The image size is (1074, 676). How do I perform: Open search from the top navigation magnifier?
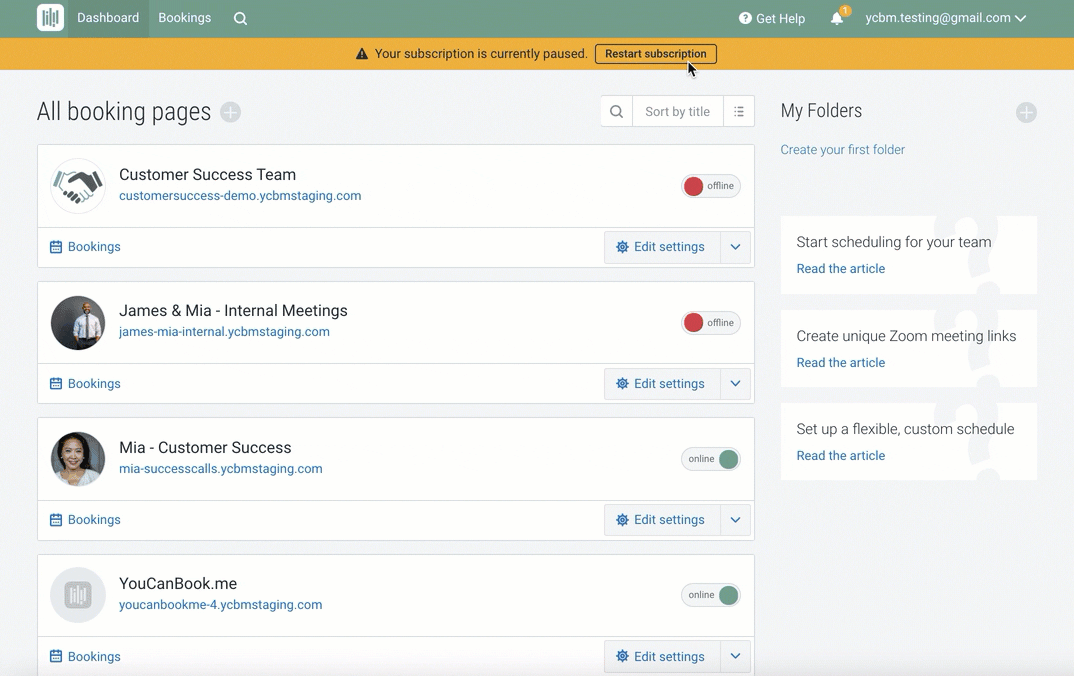[x=240, y=18]
